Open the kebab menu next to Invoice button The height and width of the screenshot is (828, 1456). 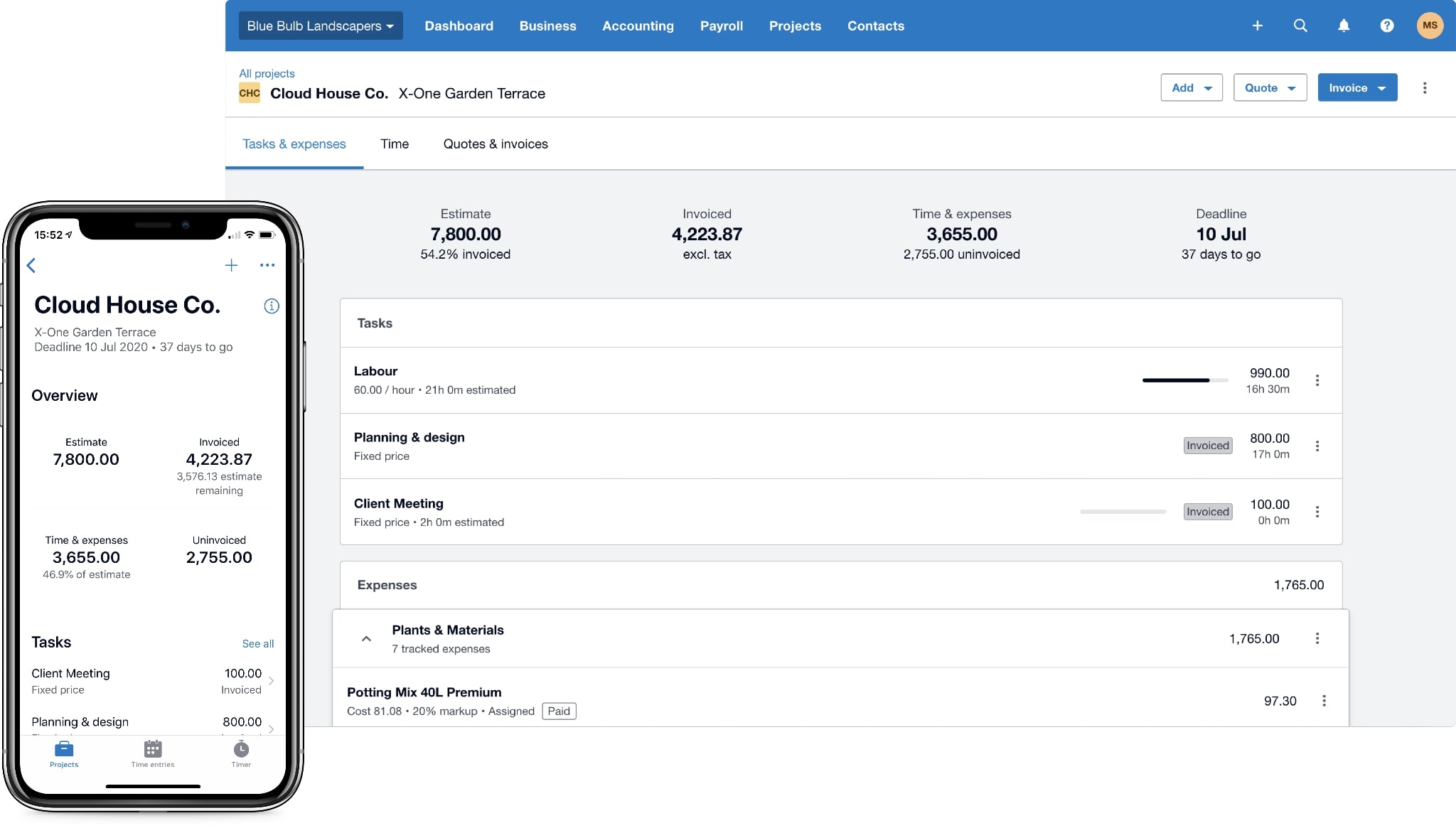1424,87
